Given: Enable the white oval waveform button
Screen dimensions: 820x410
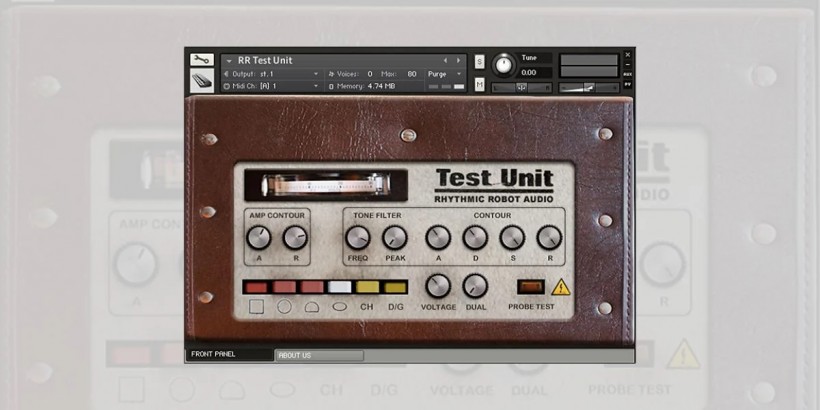Looking at the screenshot, I should [x=340, y=287].
